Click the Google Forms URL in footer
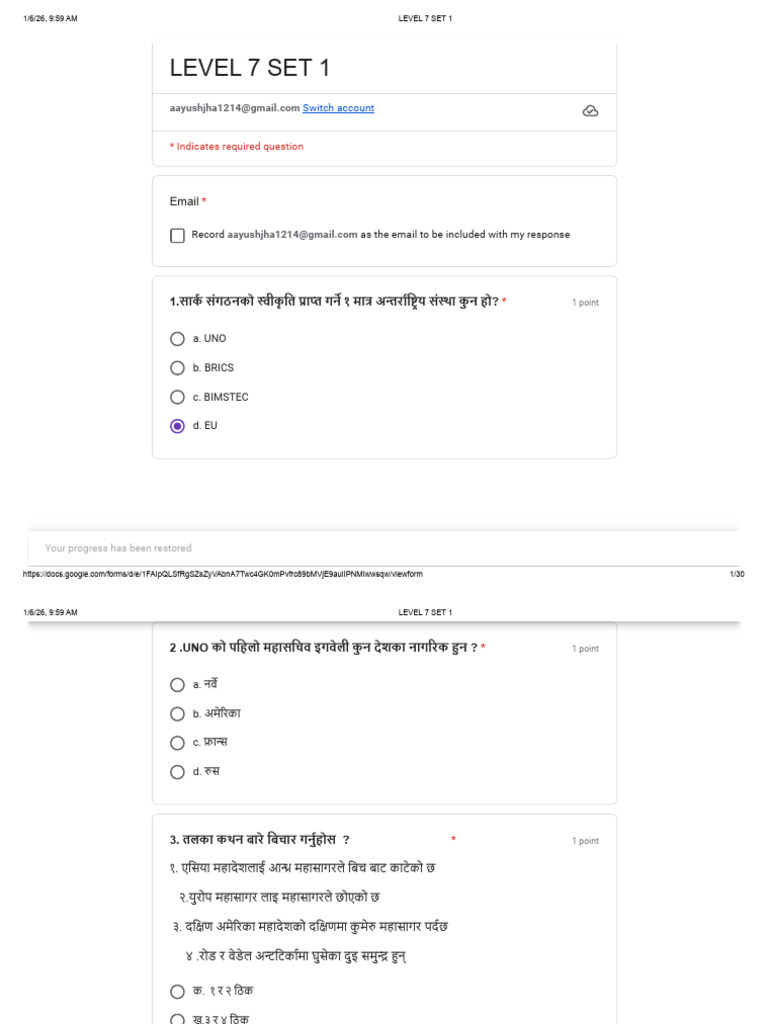Screen dimensions: 768x1024 click(x=222, y=574)
